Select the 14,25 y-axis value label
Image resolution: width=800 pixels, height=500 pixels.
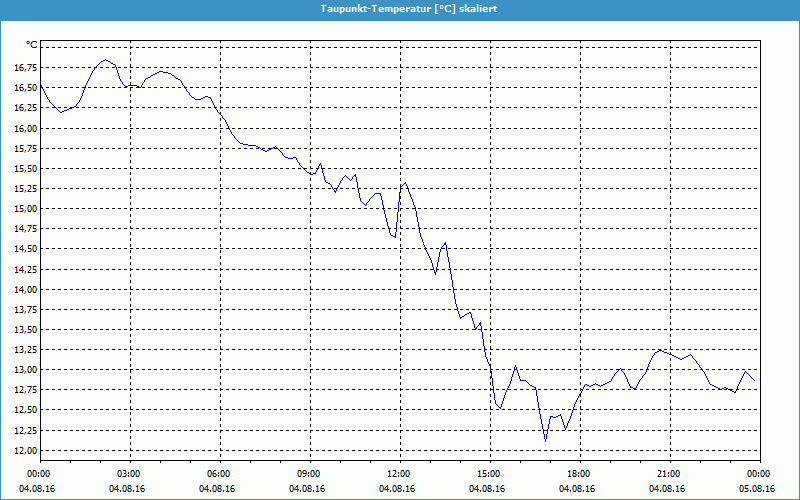[x=24, y=269]
